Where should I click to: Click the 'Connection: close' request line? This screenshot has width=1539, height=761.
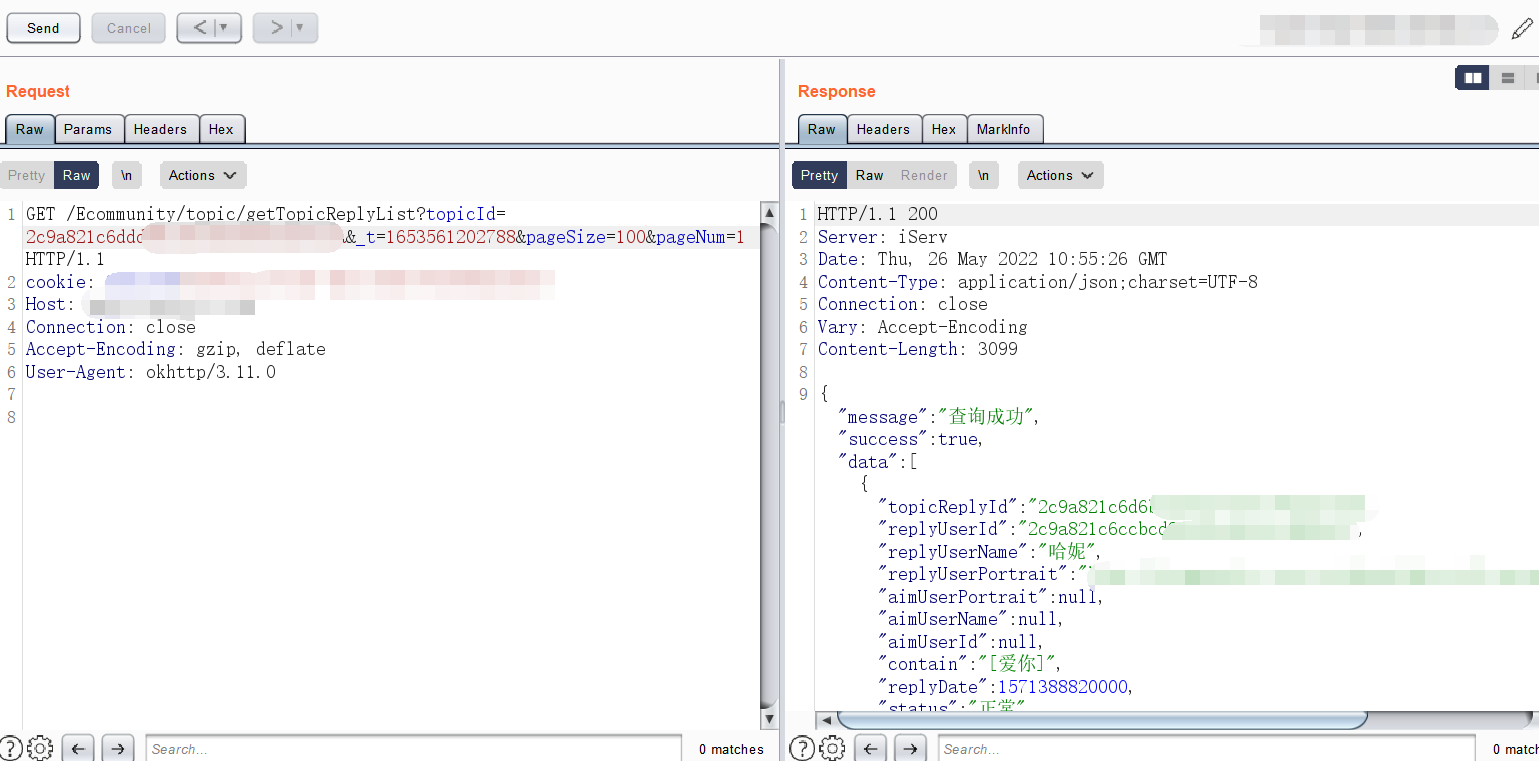point(111,327)
